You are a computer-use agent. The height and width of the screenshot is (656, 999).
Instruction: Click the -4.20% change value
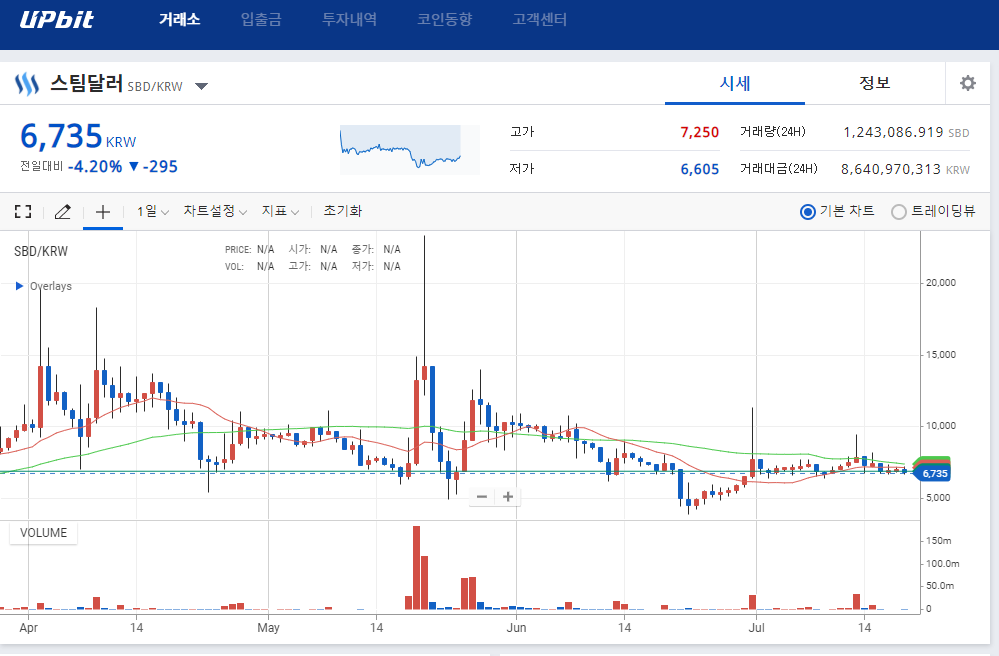pyautogui.click(x=95, y=167)
